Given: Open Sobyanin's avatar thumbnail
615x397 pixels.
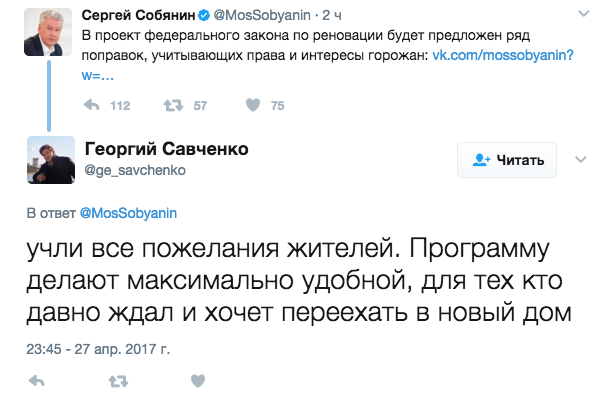Looking at the screenshot, I should 48,32.
